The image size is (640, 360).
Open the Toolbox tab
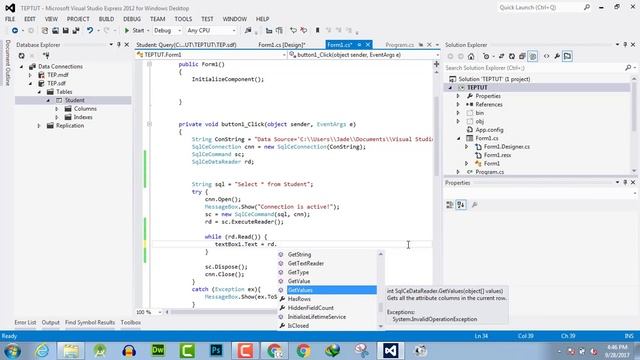point(131,322)
